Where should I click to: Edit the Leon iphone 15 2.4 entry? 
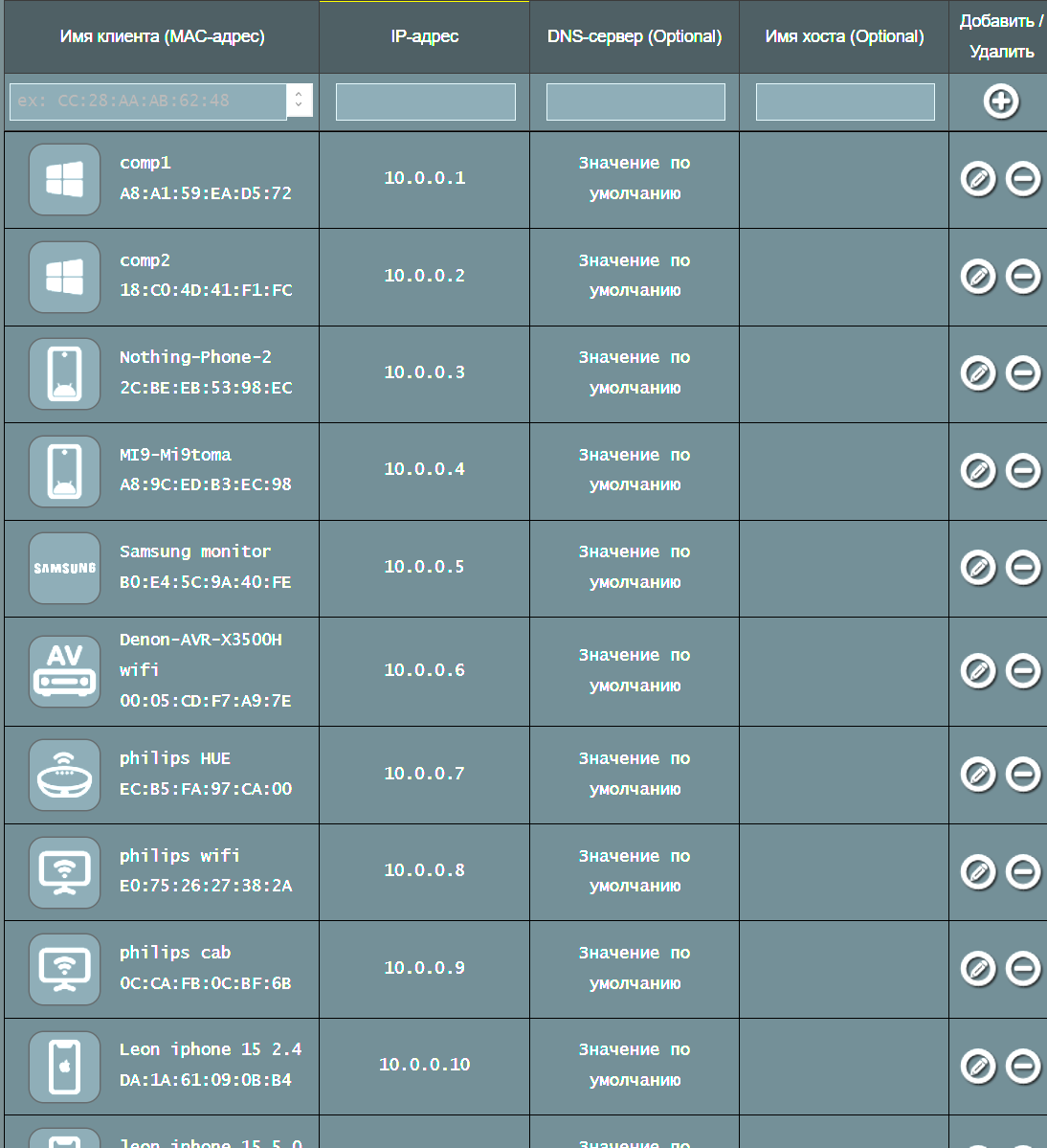click(978, 1066)
